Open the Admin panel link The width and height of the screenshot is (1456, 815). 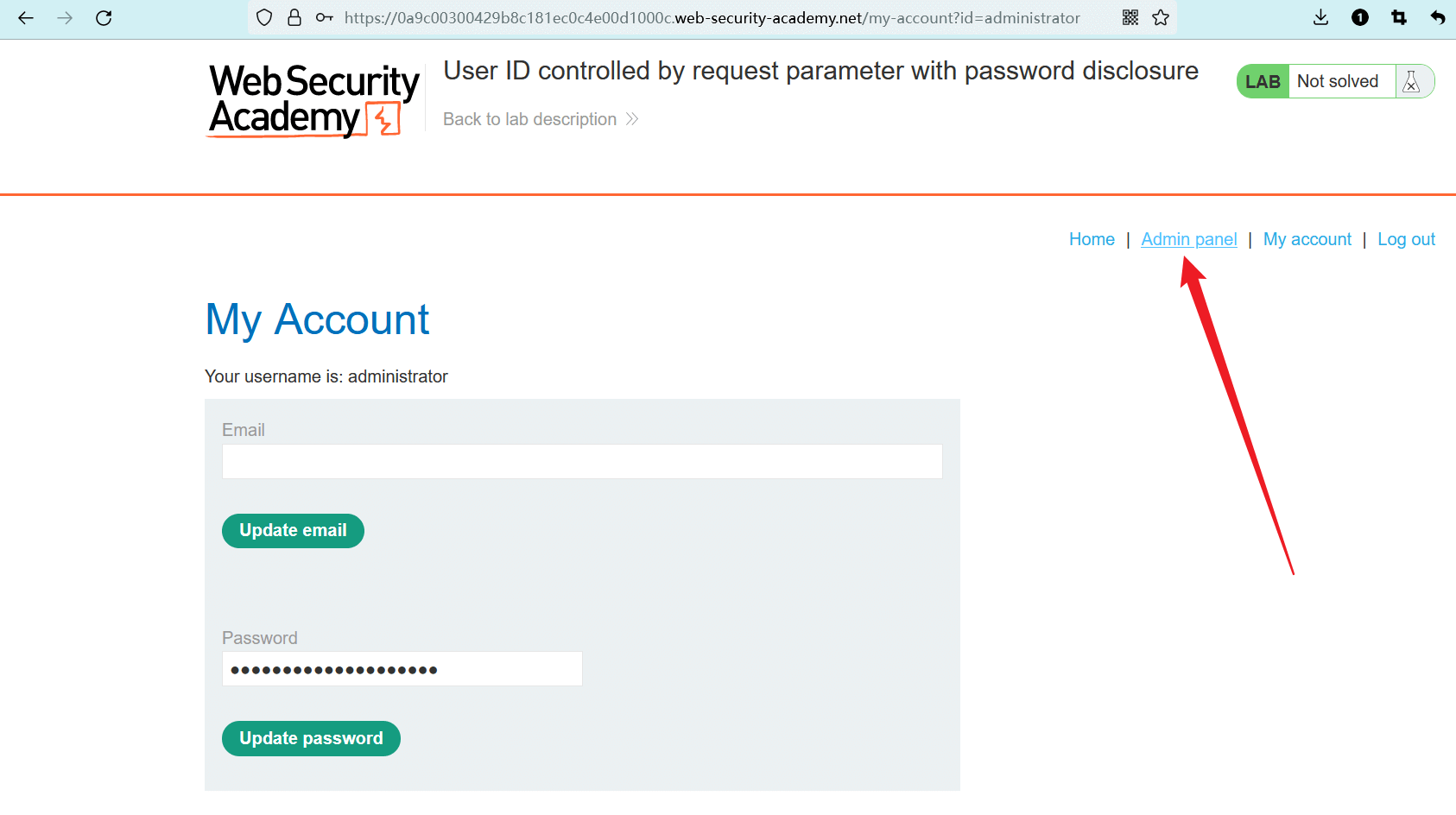1188,239
